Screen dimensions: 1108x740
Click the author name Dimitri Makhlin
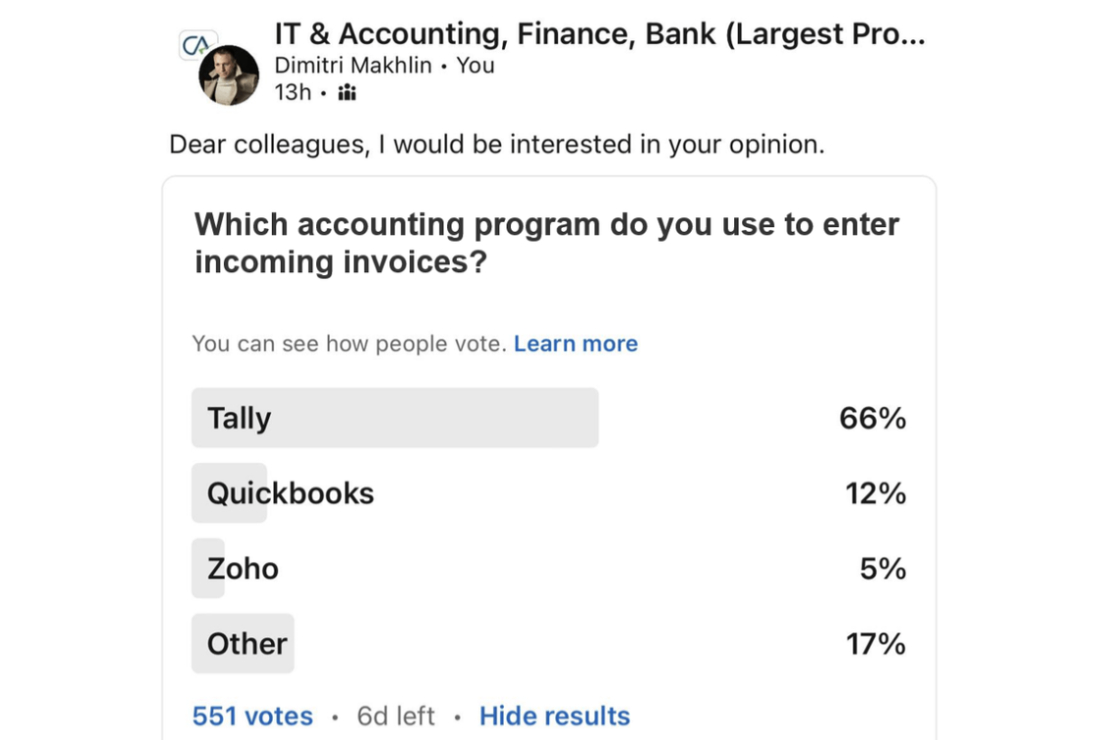pyautogui.click(x=353, y=65)
